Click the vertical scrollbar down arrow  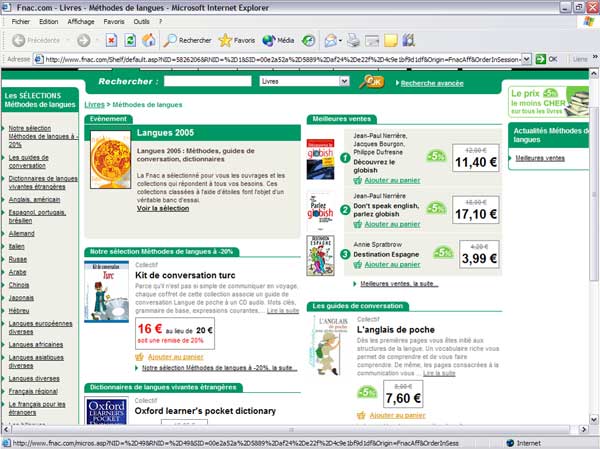coord(594,420)
